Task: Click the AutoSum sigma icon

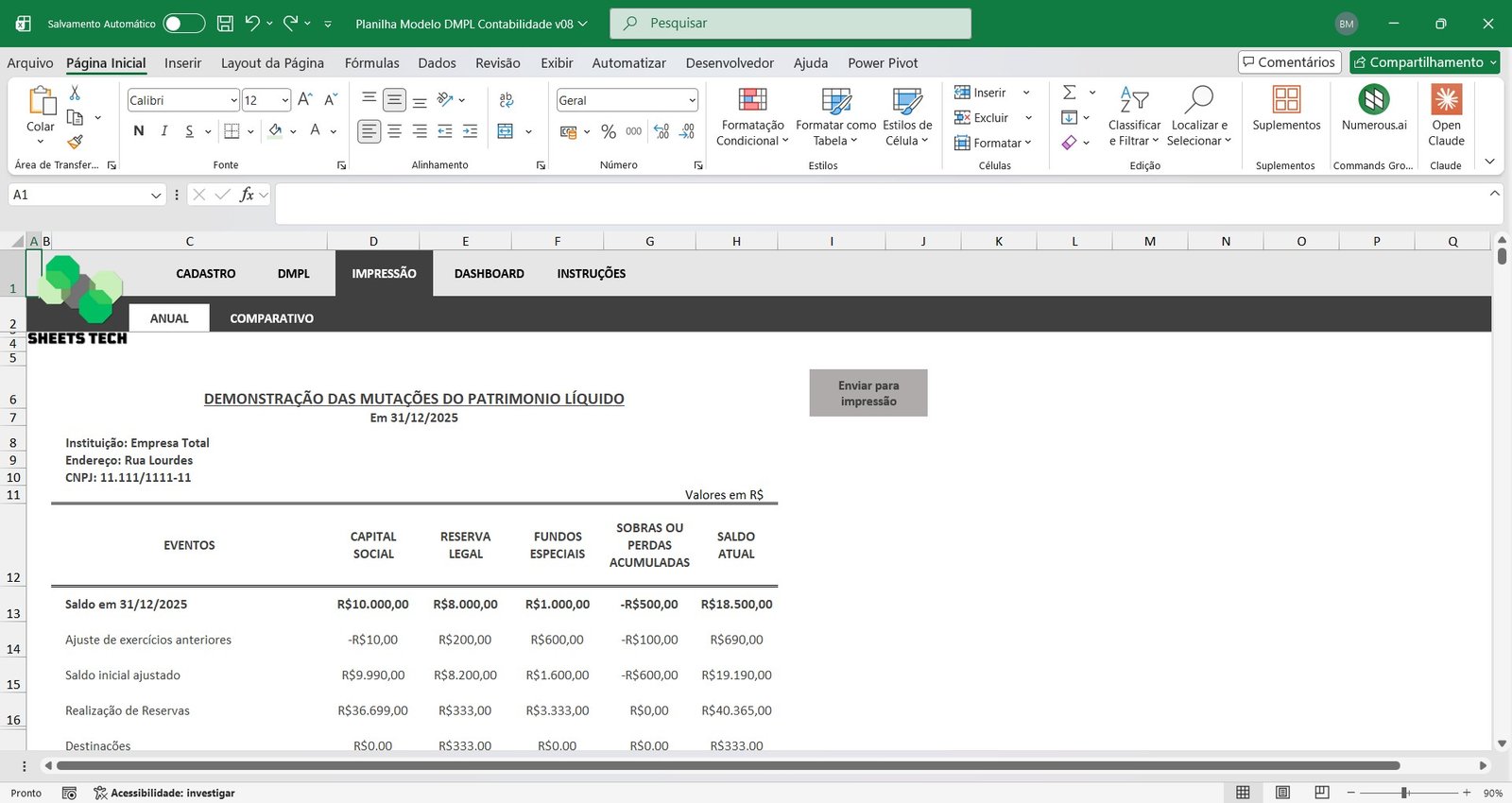Action: click(1070, 93)
